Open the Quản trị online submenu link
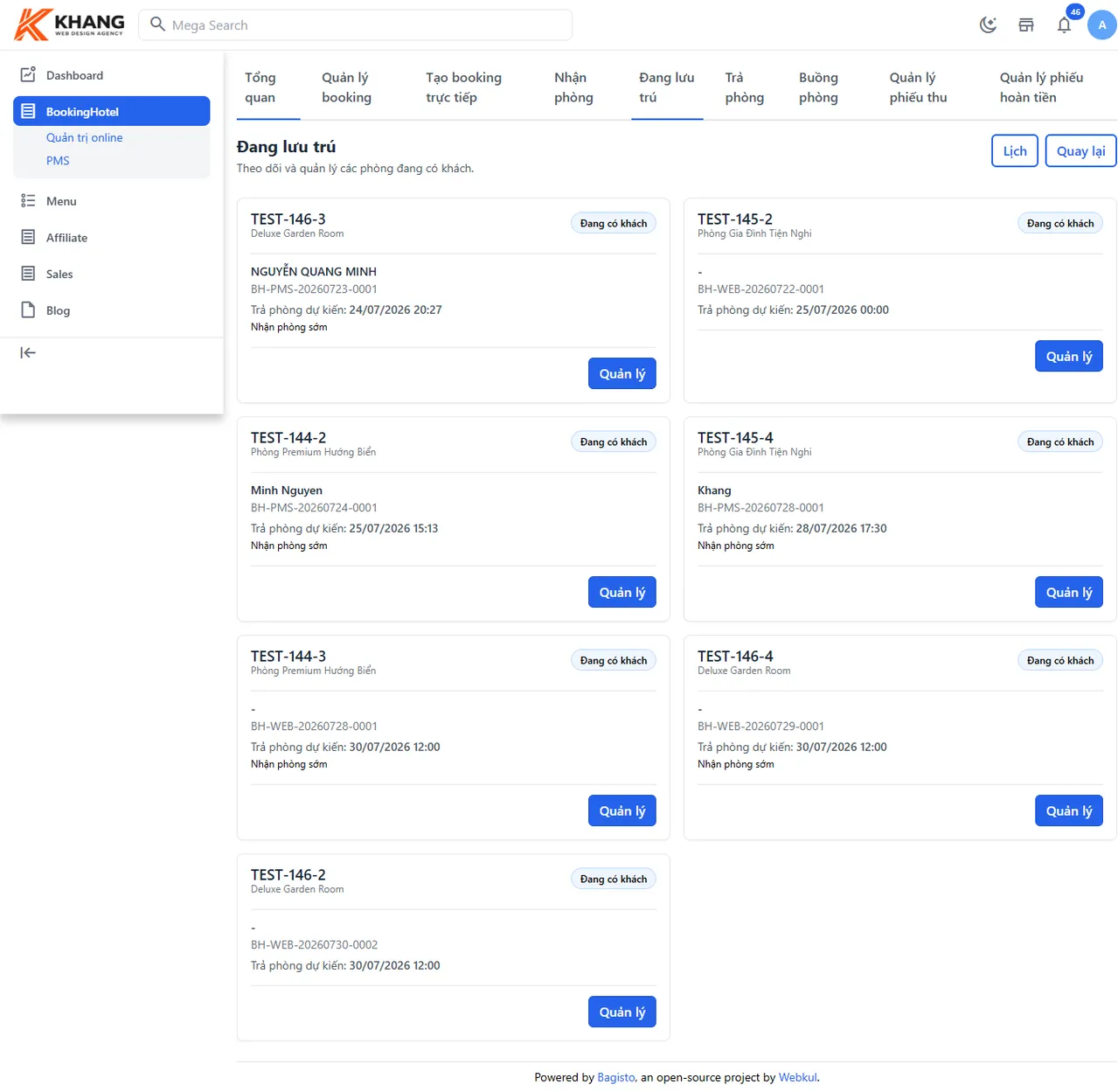Screen dimensions: 1118x1092 coord(84,137)
